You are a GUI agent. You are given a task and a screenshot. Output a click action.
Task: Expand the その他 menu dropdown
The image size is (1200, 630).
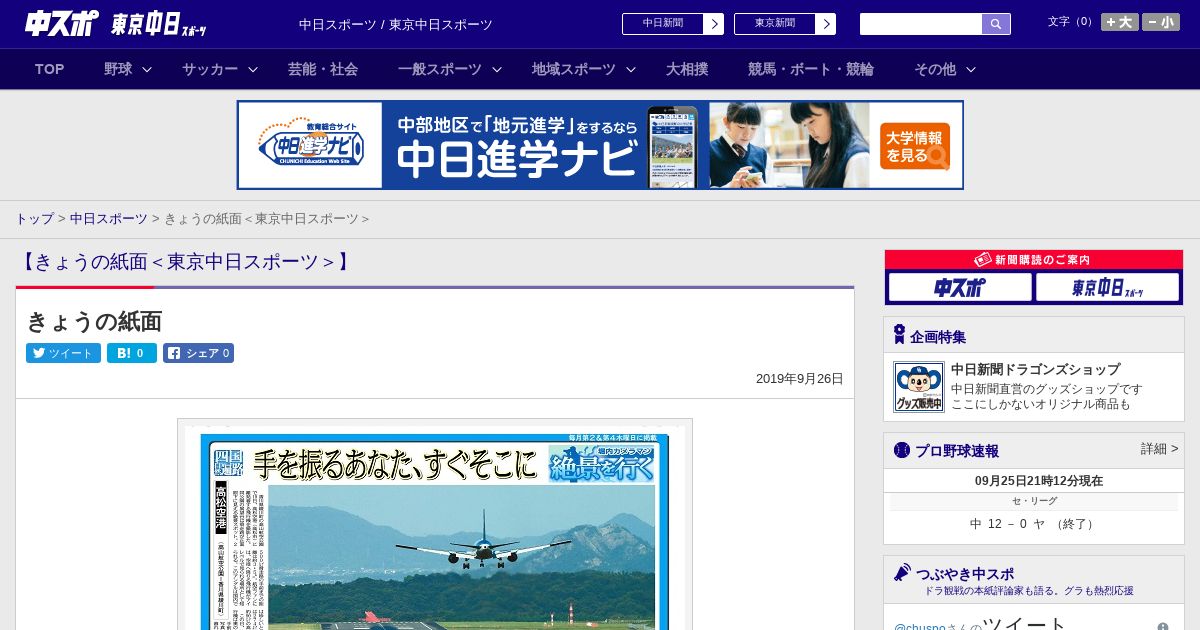coord(971,69)
